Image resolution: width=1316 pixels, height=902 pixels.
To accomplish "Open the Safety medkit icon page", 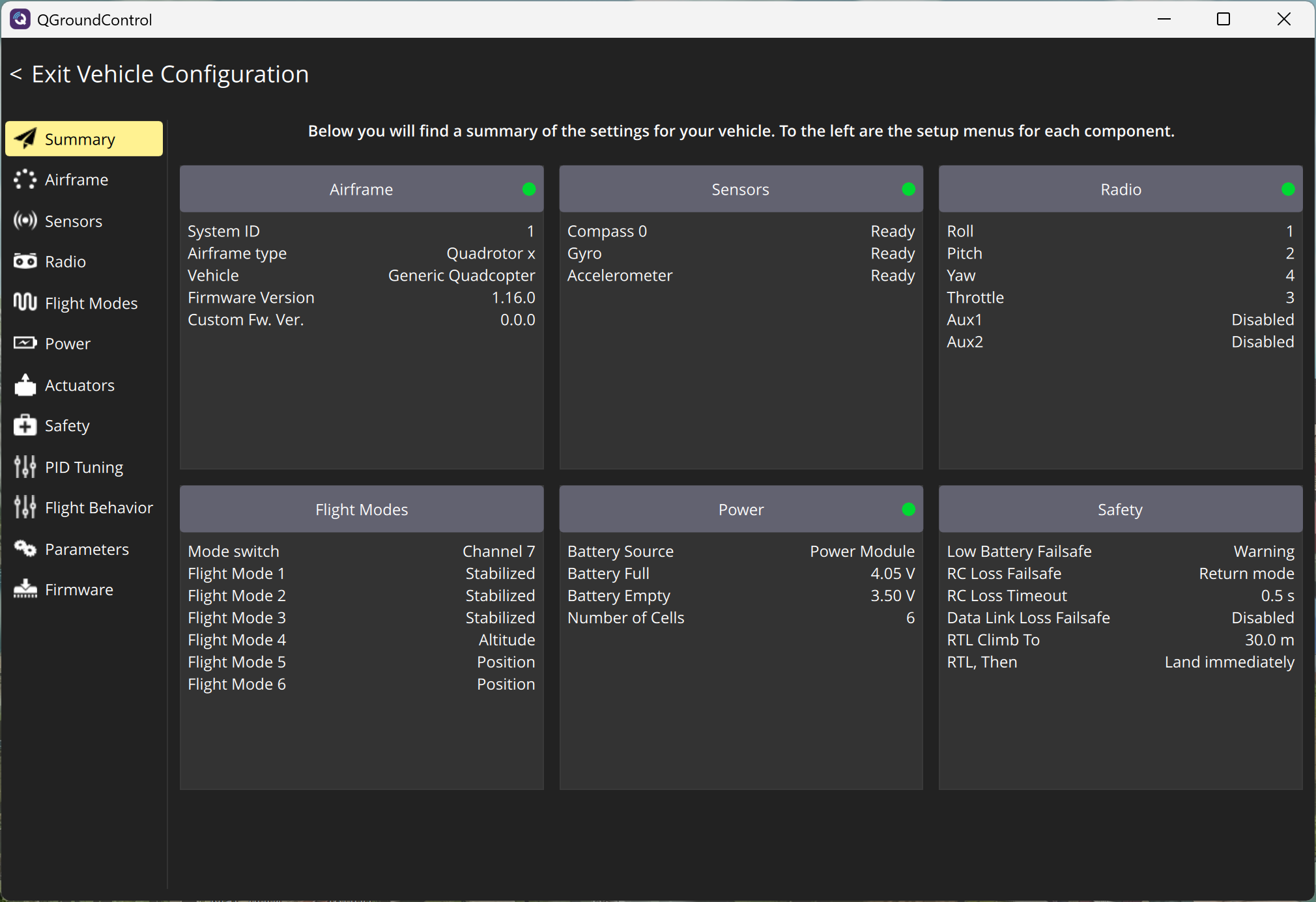I will click(x=25, y=425).
